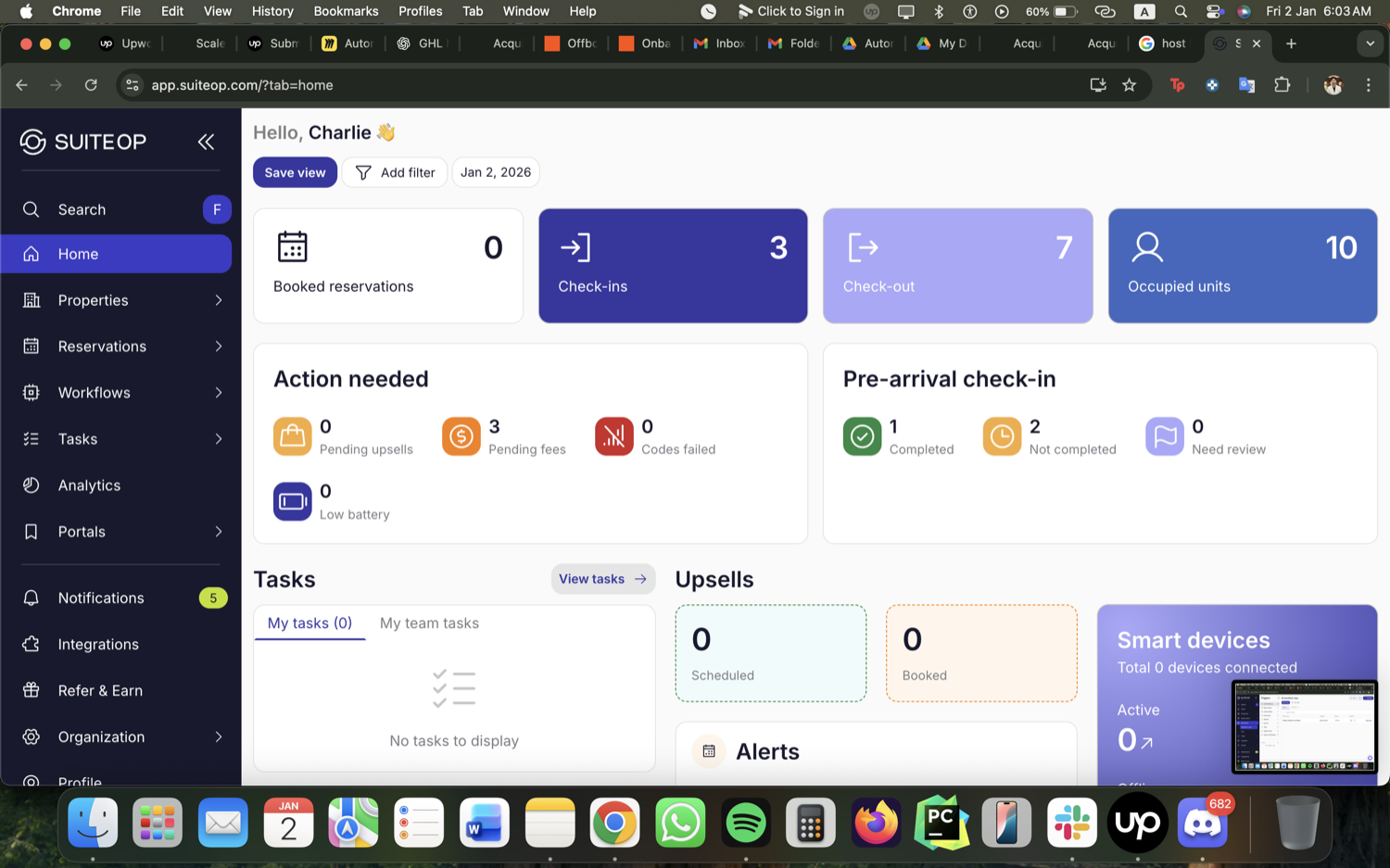Go back in Chrome
The height and width of the screenshot is (868, 1390).
[22, 85]
